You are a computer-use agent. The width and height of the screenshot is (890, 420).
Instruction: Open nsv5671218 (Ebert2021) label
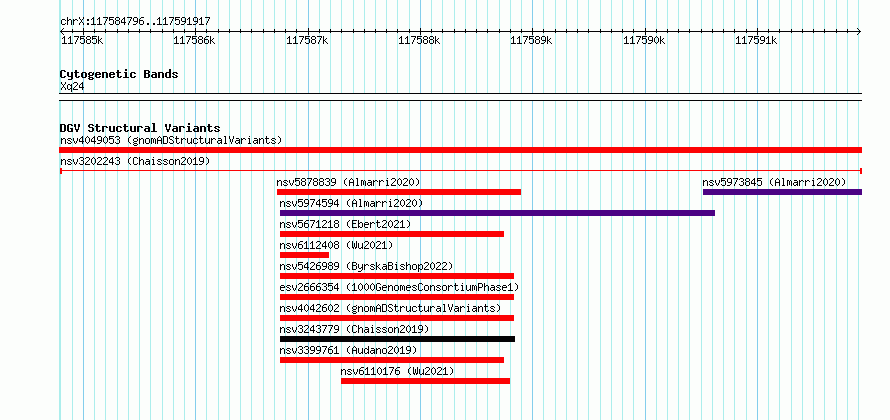(345, 224)
